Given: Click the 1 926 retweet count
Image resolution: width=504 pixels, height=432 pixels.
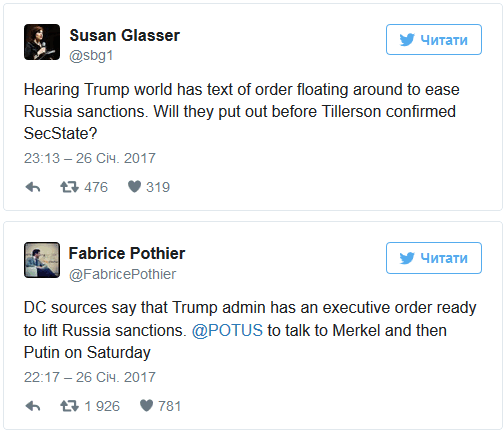Looking at the screenshot, I should click(102, 406).
